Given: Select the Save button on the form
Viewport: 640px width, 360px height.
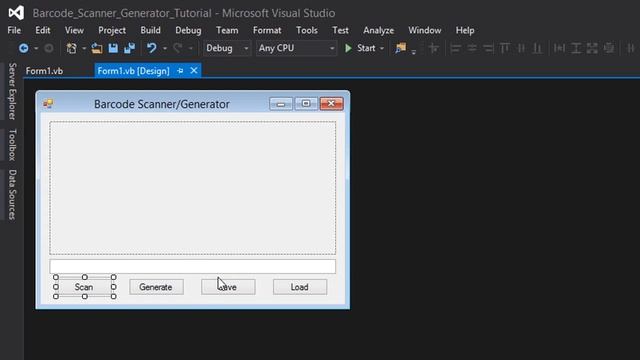Looking at the screenshot, I should click(x=228, y=287).
